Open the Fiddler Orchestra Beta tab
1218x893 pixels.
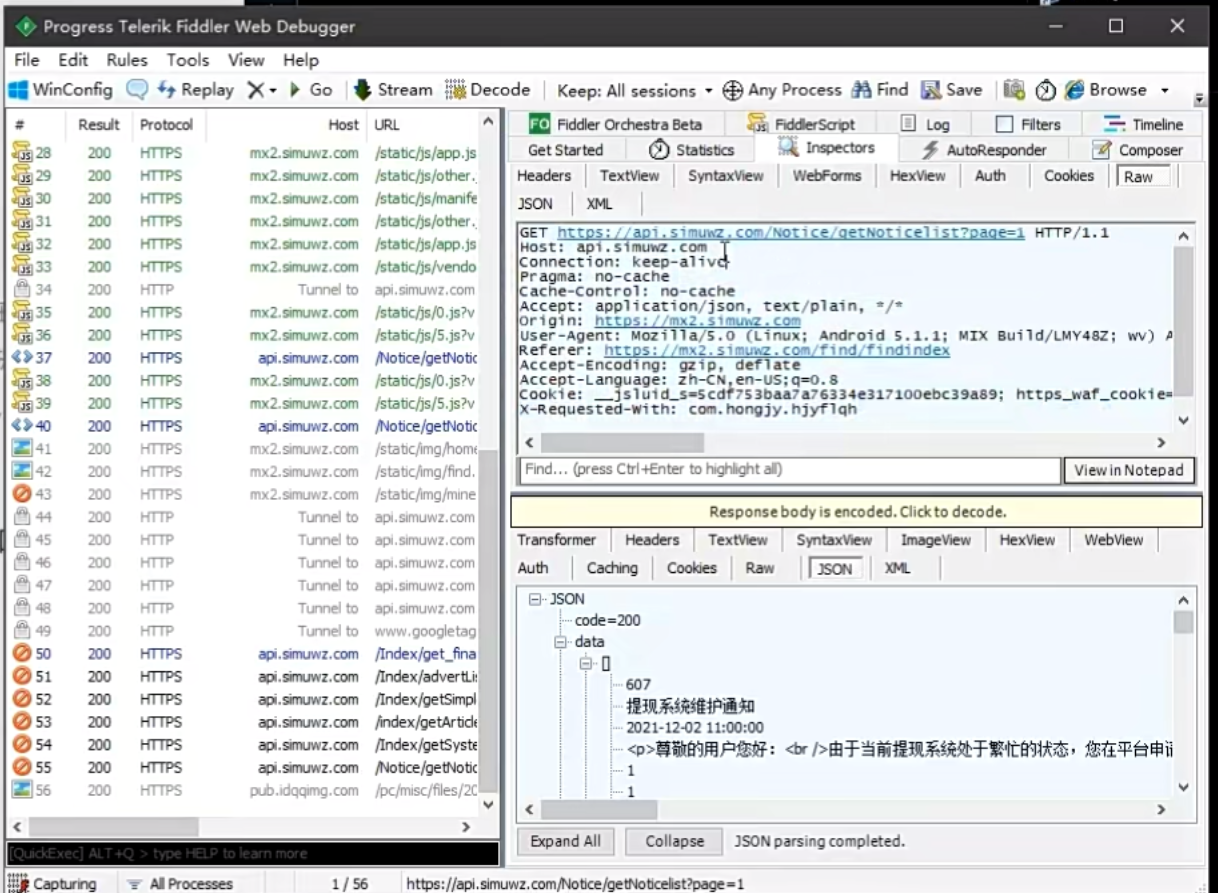616,124
